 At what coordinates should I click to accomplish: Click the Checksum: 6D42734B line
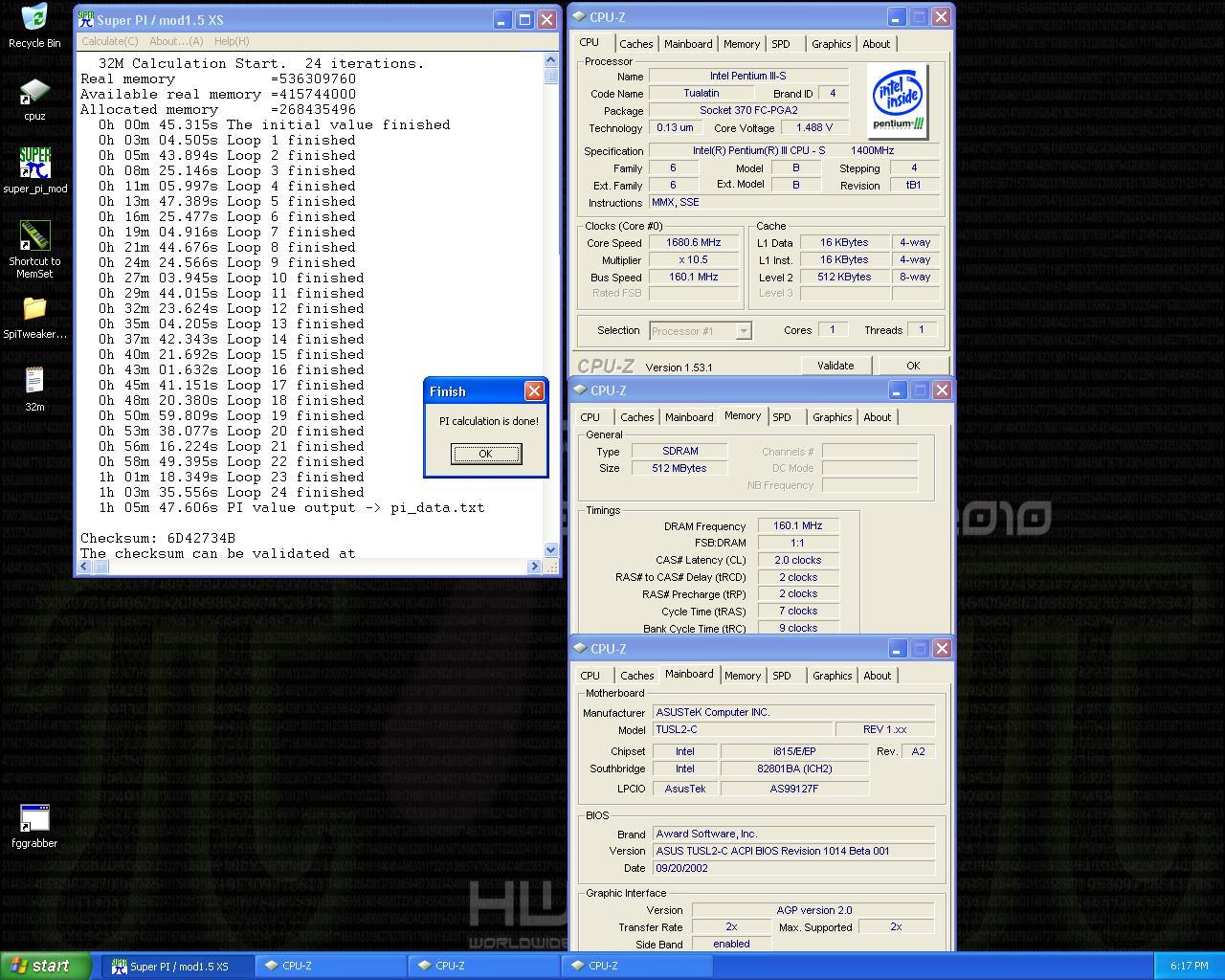[x=158, y=538]
